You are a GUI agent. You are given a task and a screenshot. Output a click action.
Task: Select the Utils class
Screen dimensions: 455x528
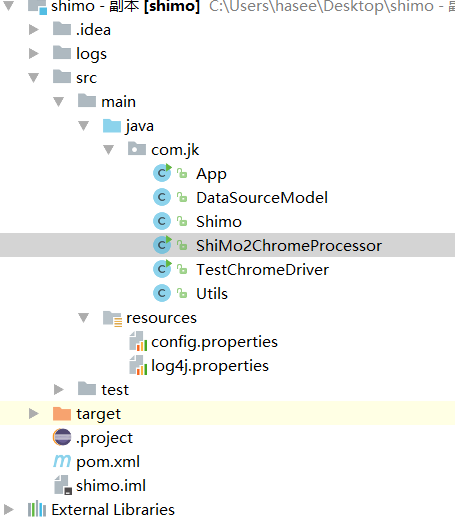click(212, 294)
